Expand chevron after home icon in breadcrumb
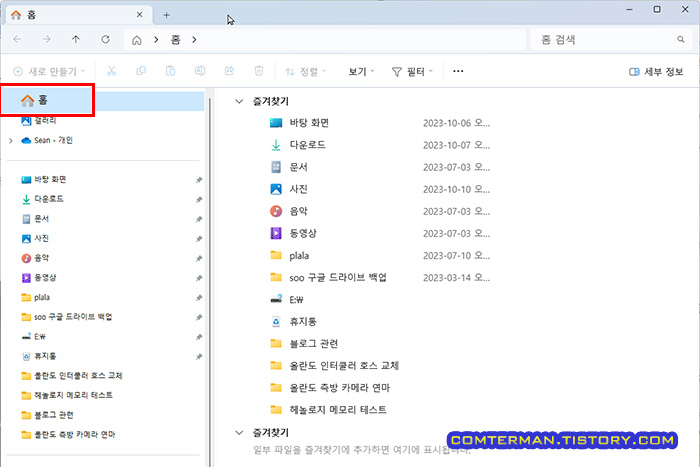Screen dimensions: 700x467 (x=156, y=40)
